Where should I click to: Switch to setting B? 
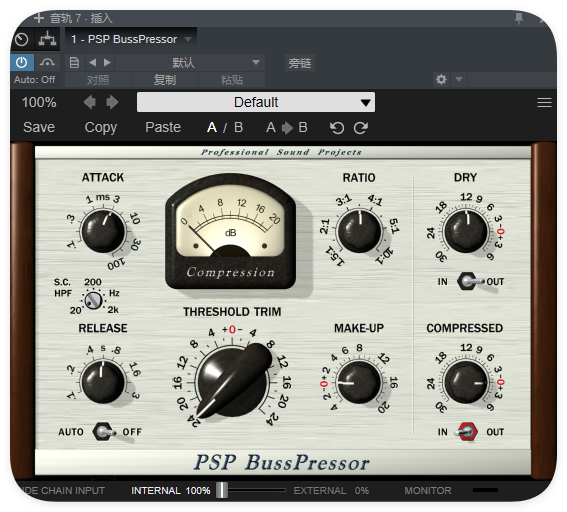pyautogui.click(x=238, y=128)
